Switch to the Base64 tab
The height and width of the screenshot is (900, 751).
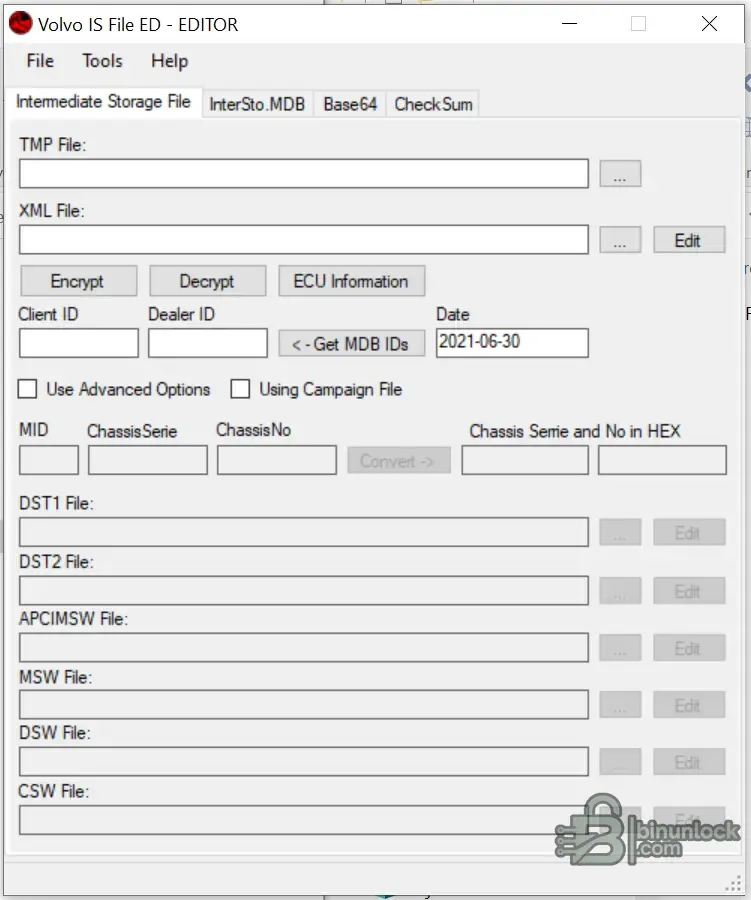click(x=350, y=104)
